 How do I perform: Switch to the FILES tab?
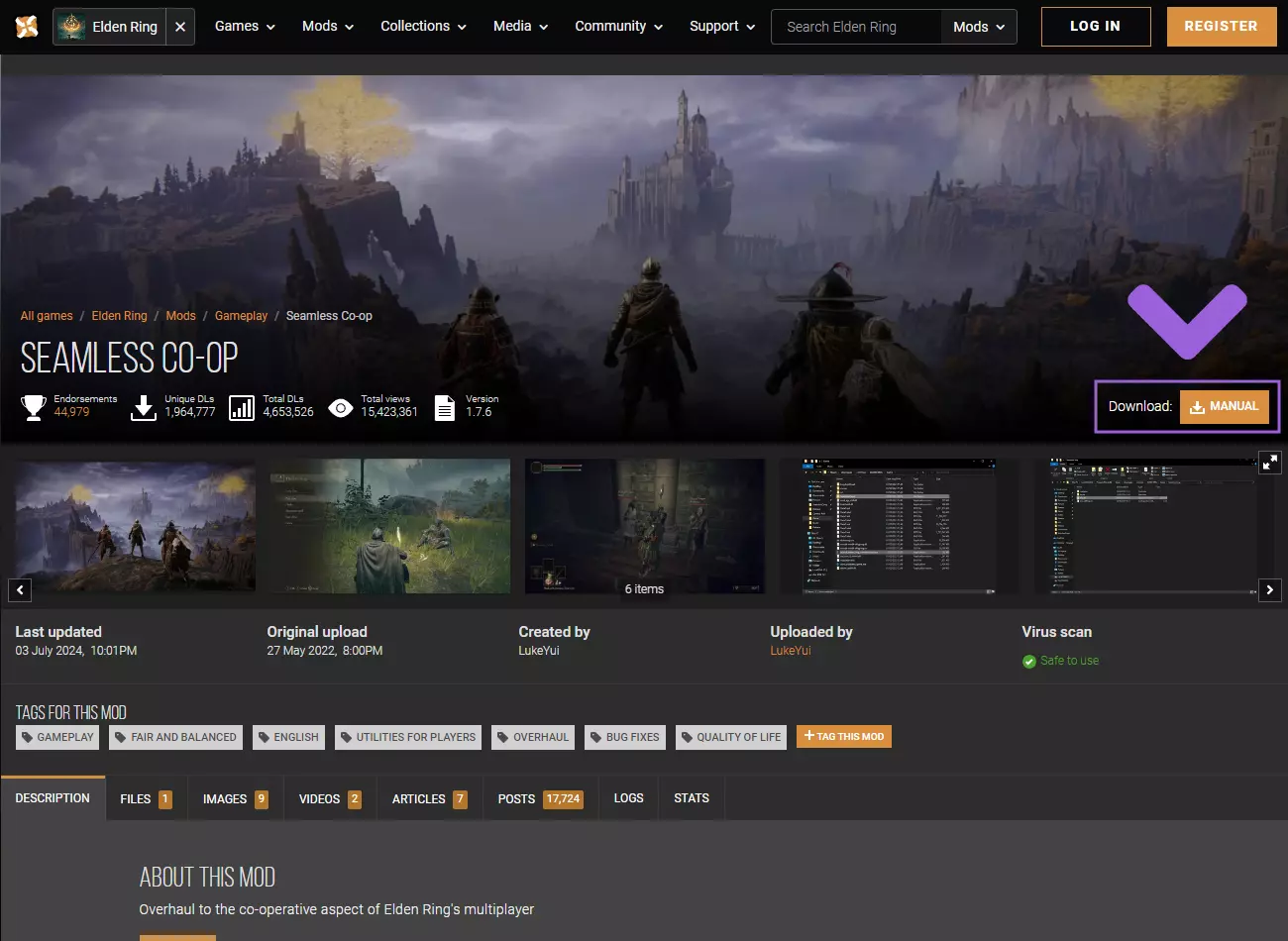coord(146,798)
